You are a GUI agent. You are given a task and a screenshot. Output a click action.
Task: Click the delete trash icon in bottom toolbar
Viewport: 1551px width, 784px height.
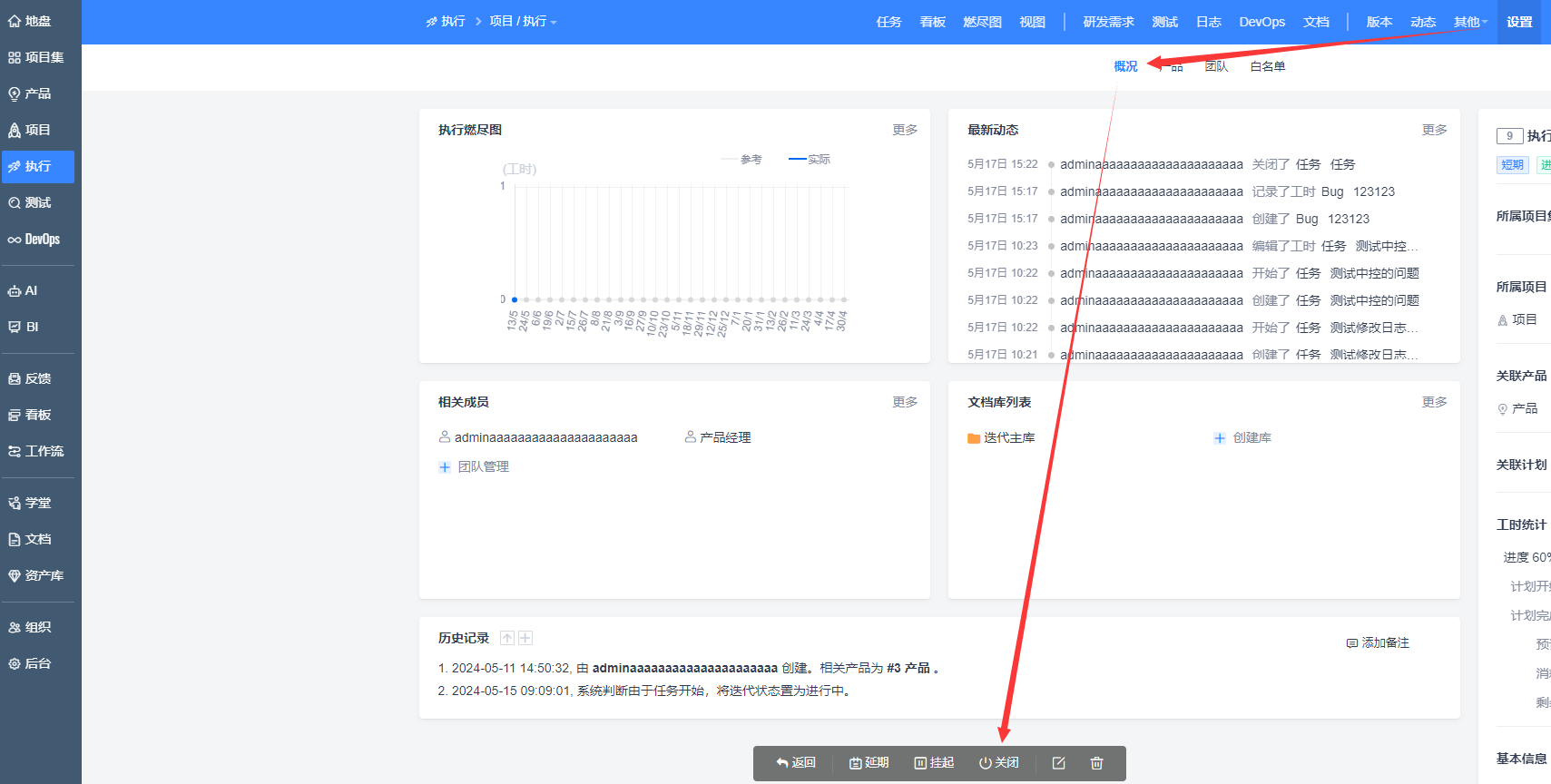click(x=1096, y=763)
